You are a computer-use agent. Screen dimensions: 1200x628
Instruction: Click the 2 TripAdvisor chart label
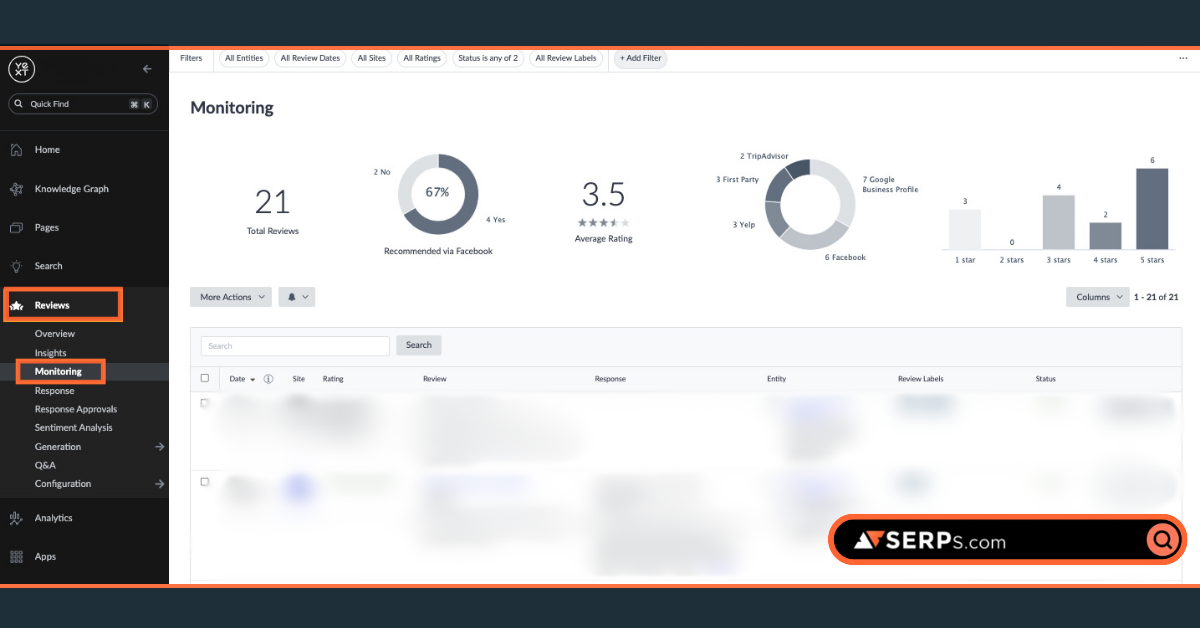tap(764, 157)
